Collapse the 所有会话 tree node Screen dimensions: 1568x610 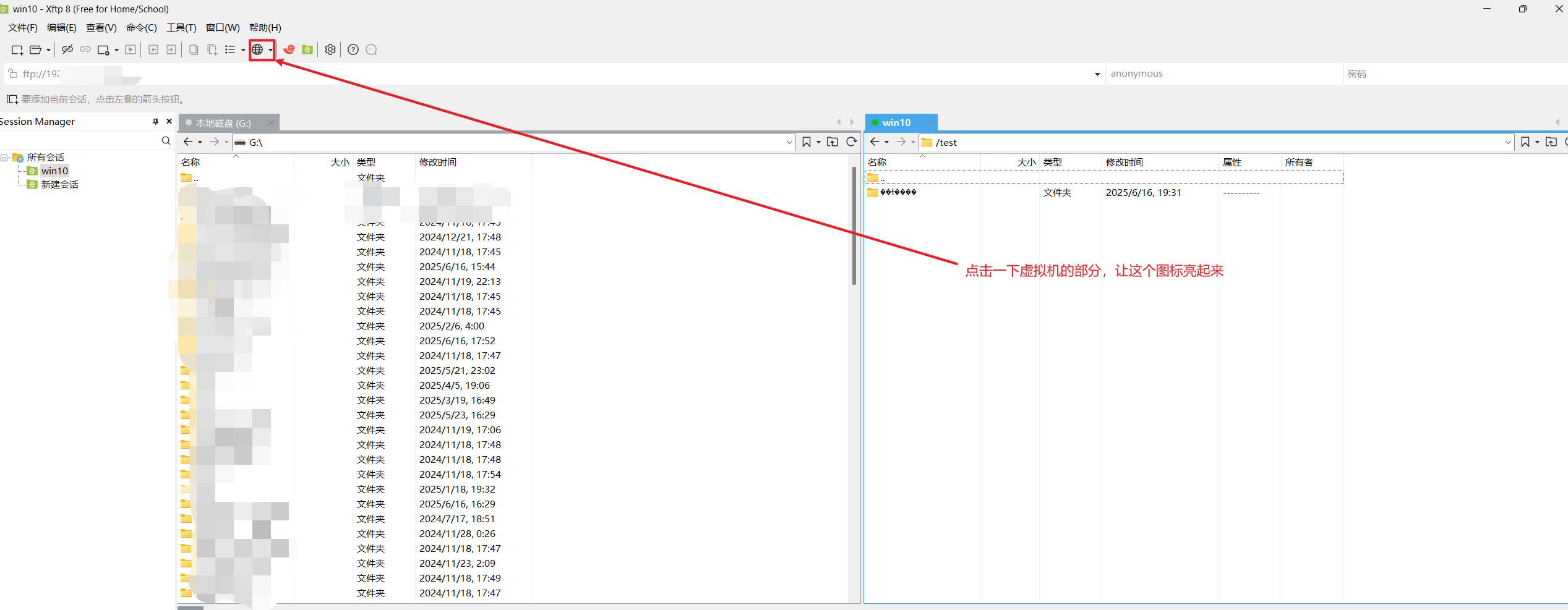tap(4, 158)
